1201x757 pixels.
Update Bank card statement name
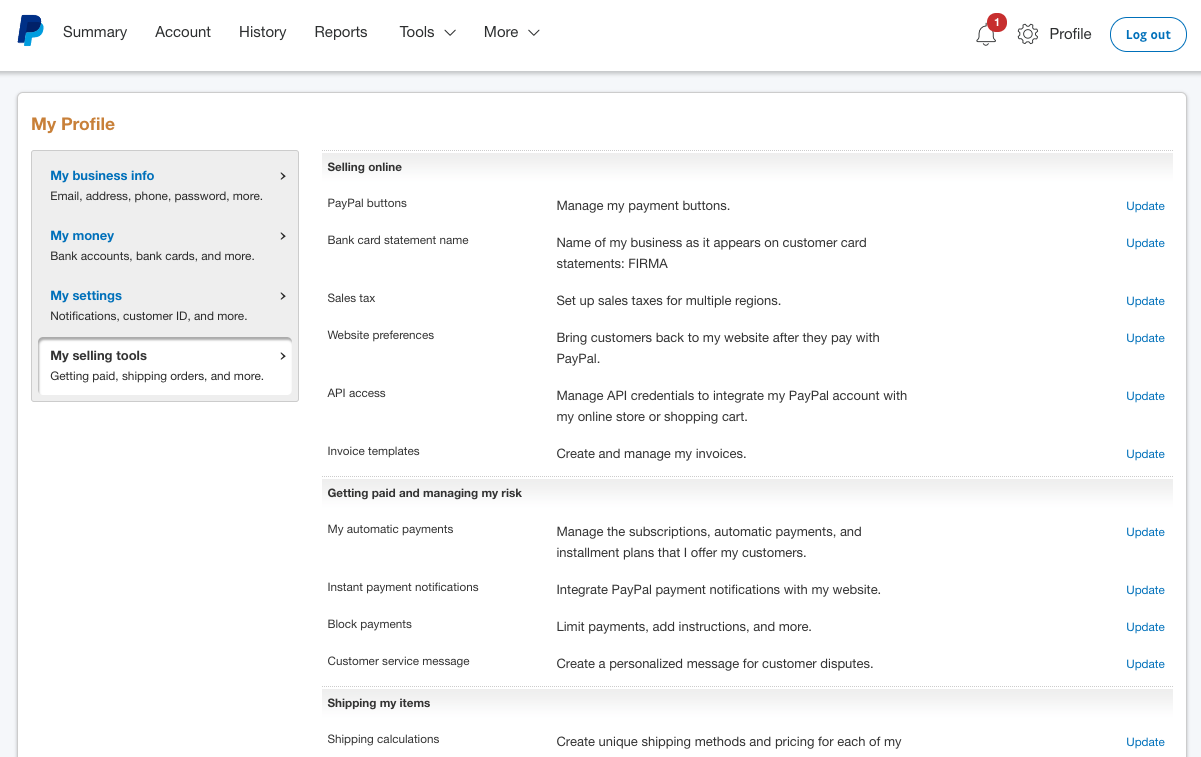tap(1145, 243)
